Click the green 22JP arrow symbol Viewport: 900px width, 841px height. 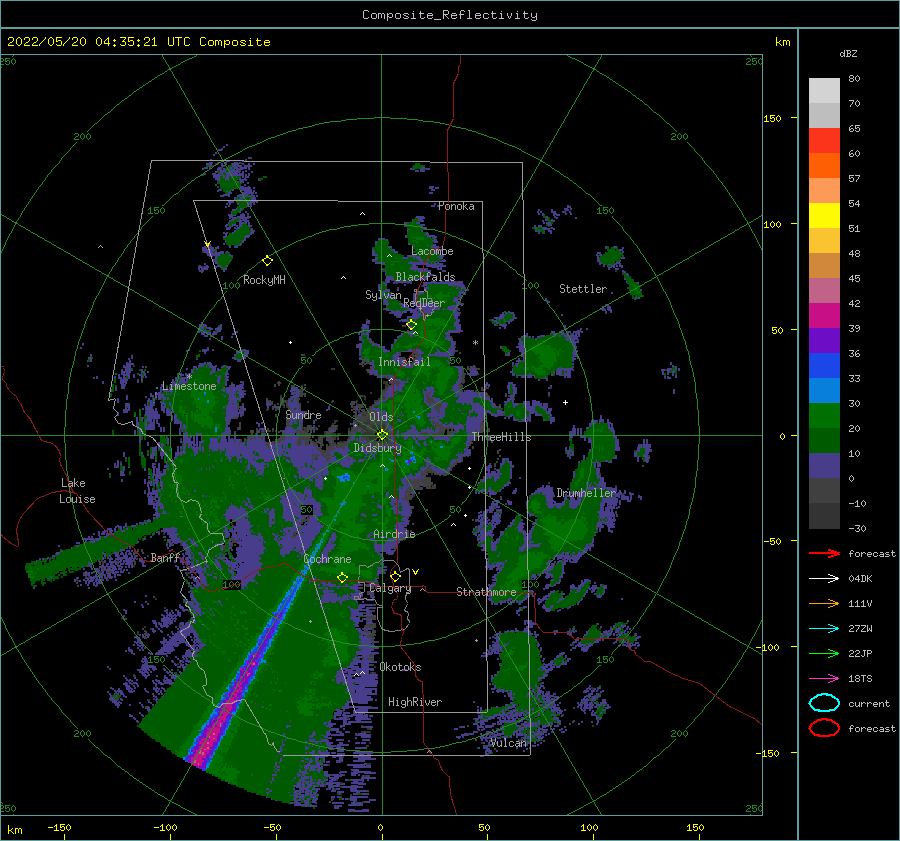pos(824,653)
